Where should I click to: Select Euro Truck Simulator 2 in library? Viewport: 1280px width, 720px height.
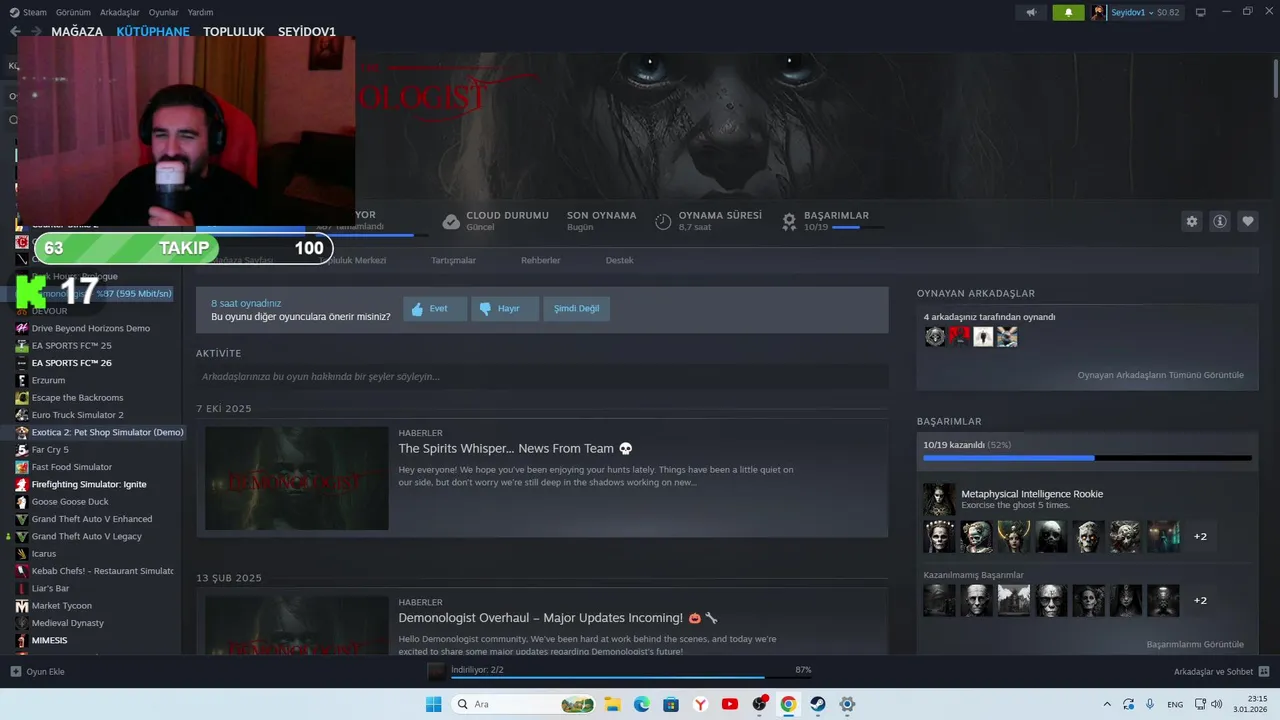click(x=77, y=415)
